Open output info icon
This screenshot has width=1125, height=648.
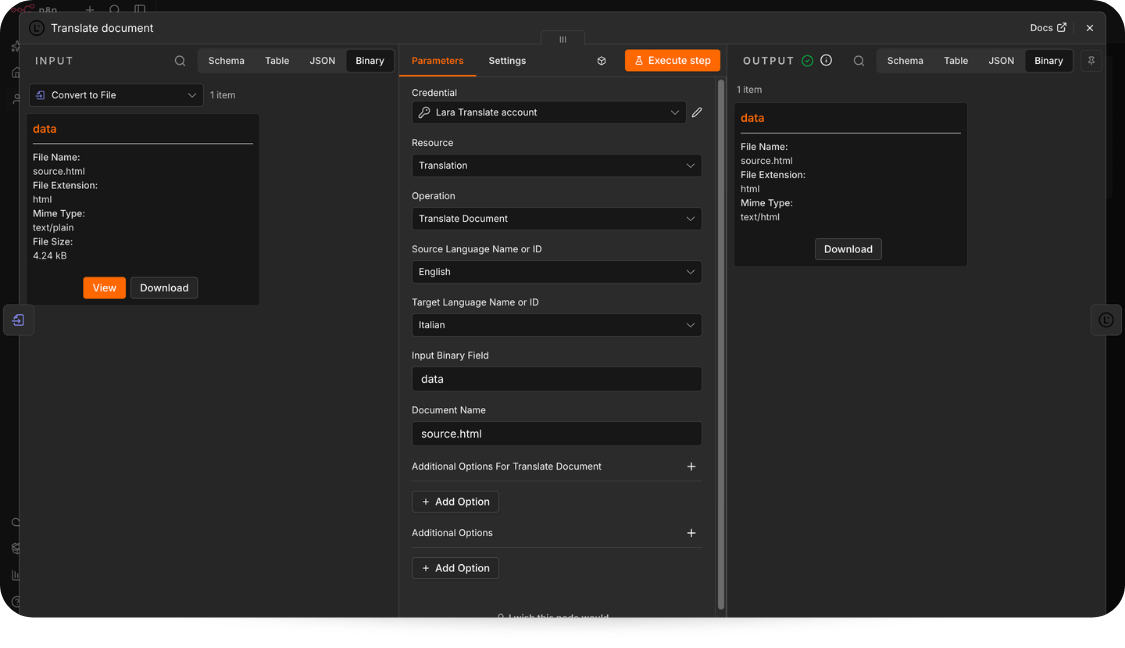click(827, 60)
